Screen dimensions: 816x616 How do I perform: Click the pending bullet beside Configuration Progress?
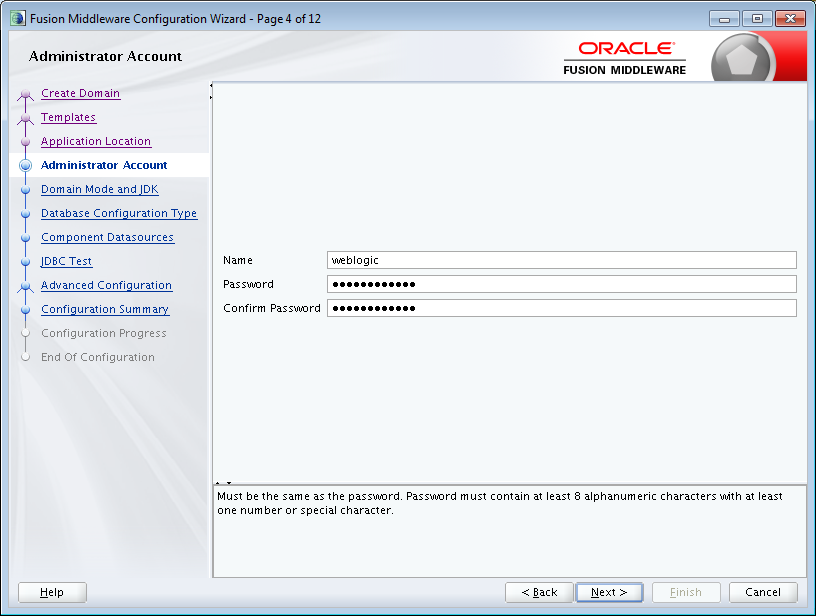point(25,333)
